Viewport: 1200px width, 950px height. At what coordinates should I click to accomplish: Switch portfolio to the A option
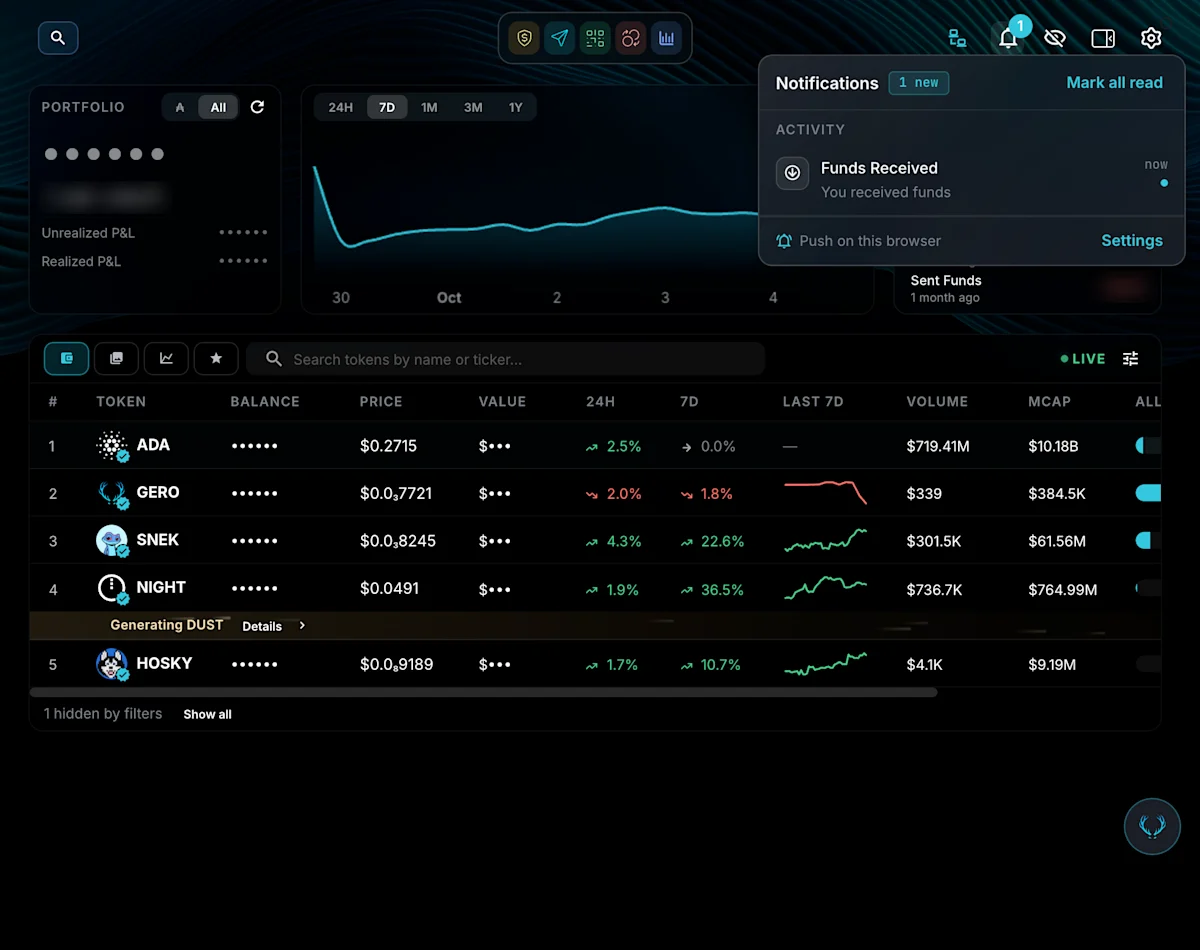[x=180, y=107]
